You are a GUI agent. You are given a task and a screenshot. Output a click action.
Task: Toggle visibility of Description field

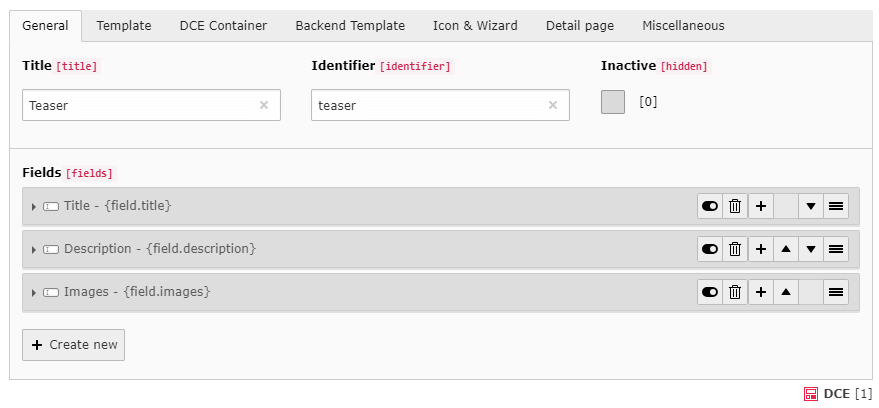click(x=710, y=249)
